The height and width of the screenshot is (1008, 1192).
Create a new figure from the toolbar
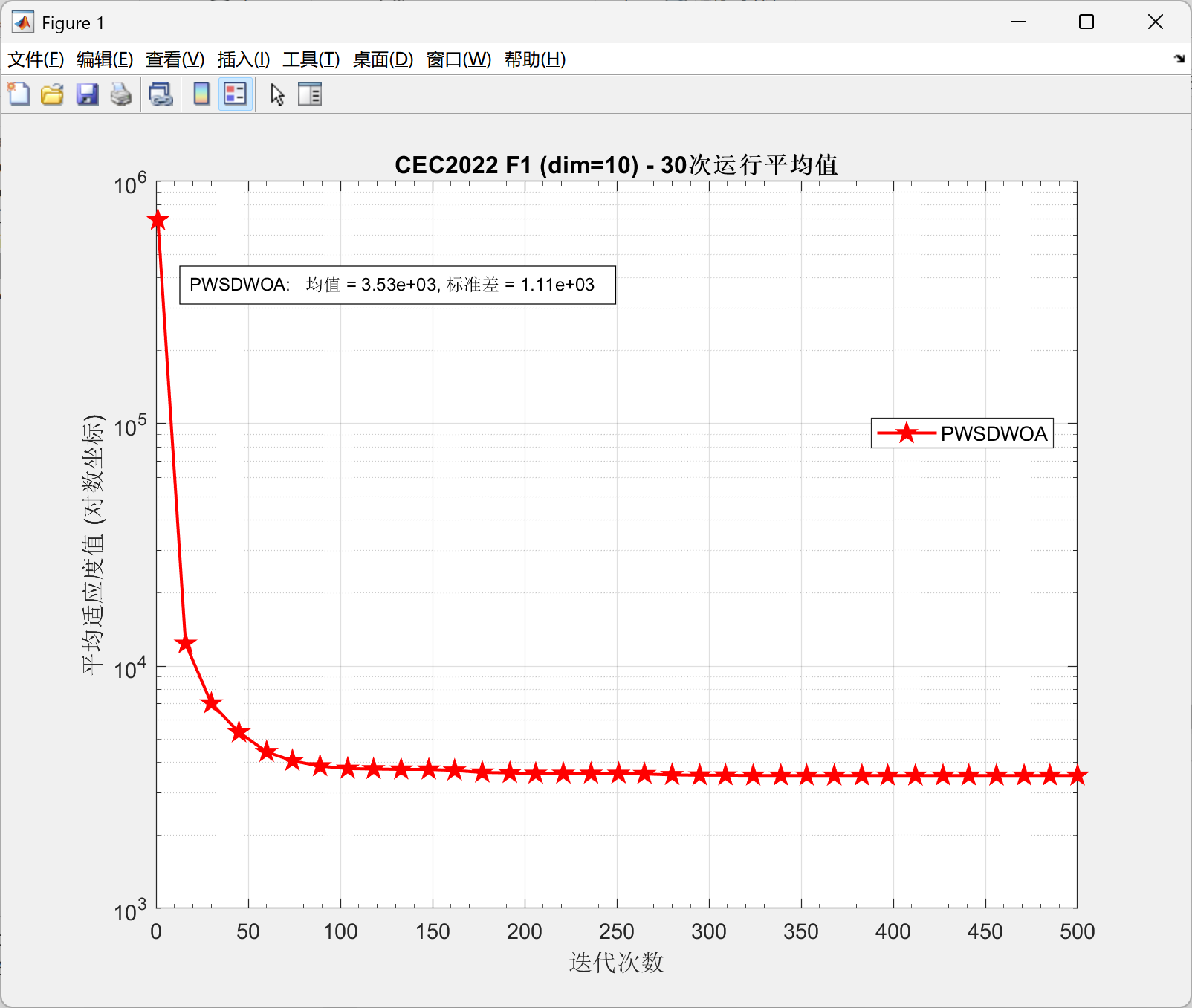19,94
